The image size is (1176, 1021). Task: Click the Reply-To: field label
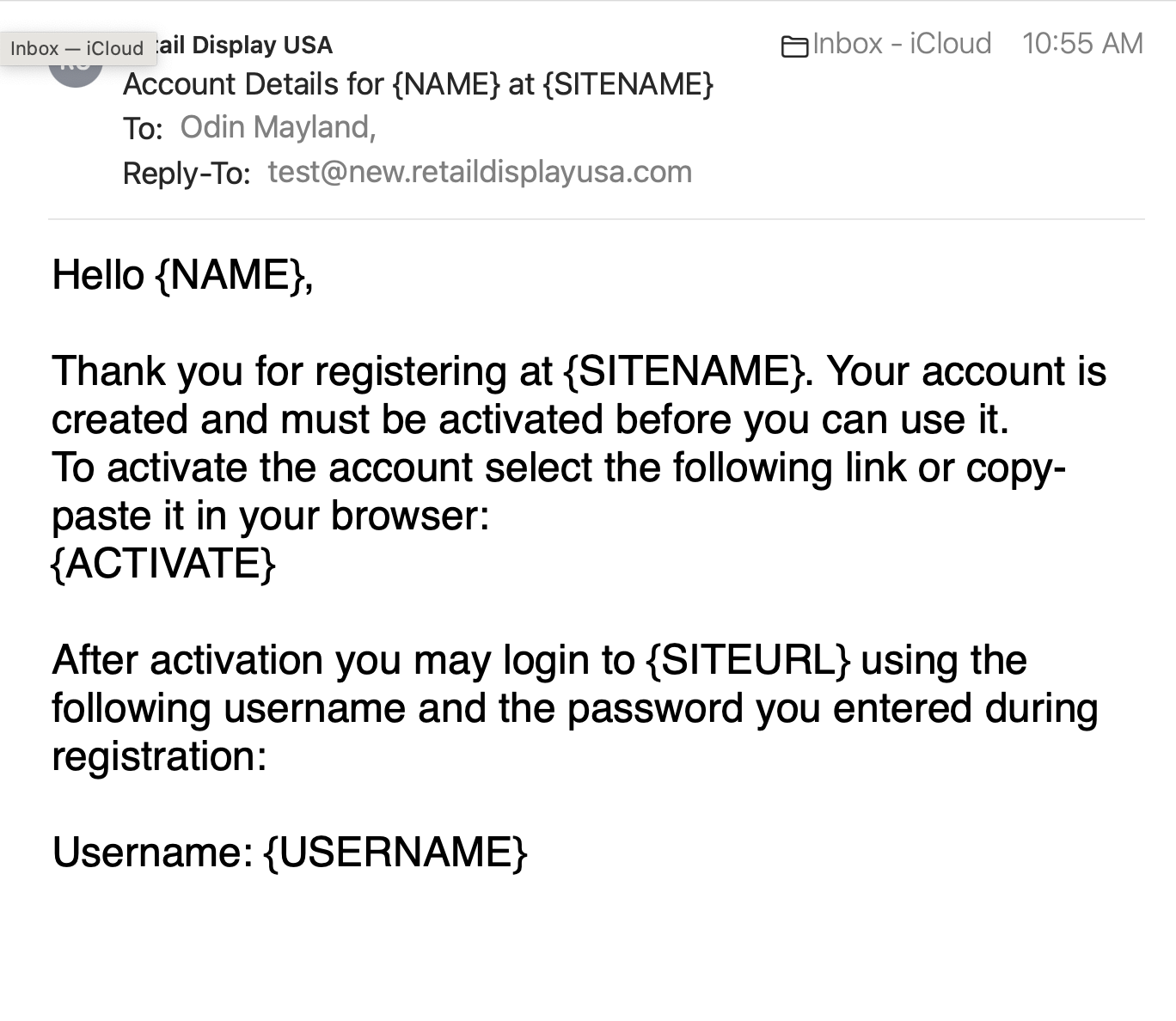187,174
